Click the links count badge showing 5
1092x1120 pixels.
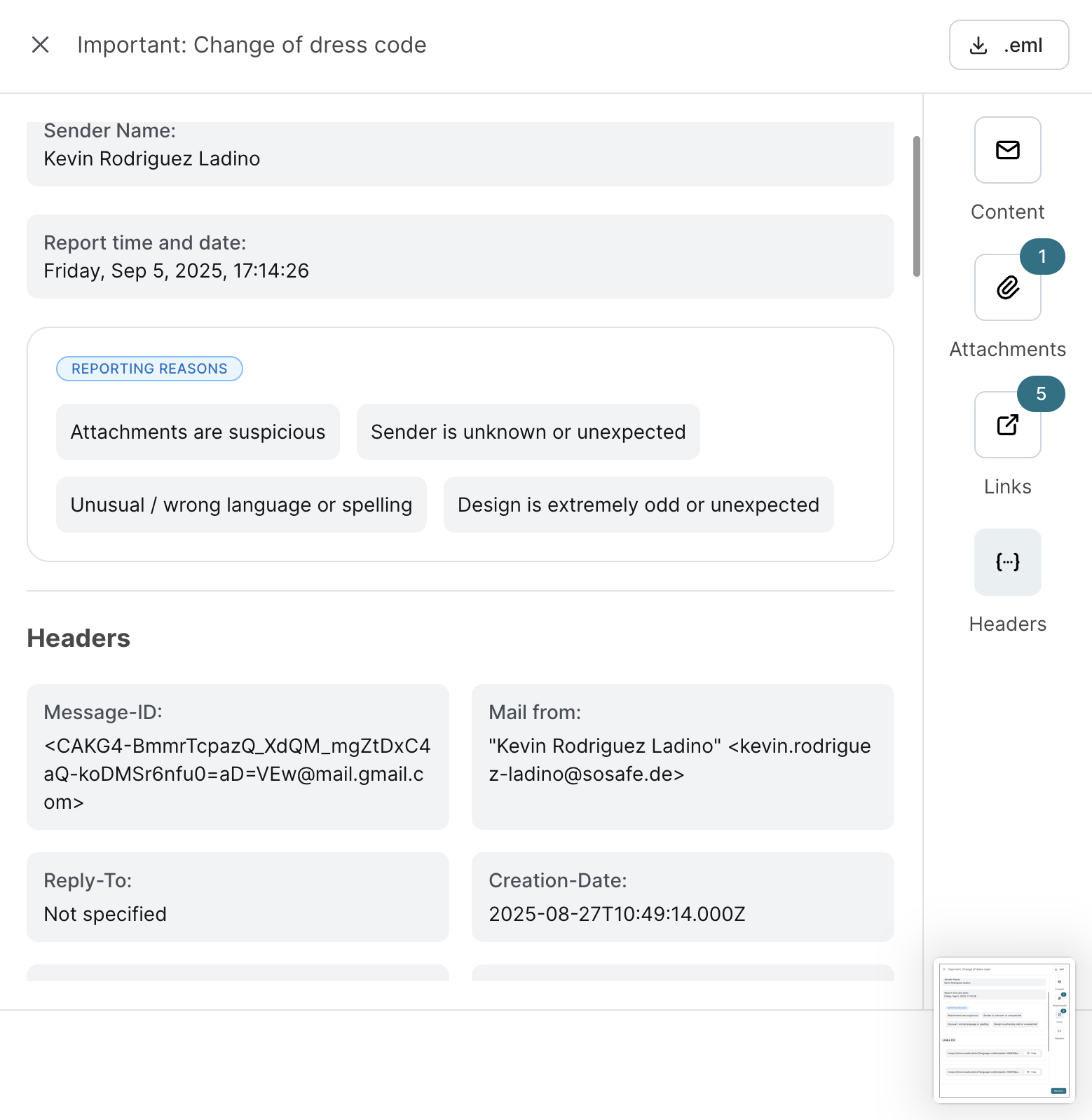point(1041,395)
